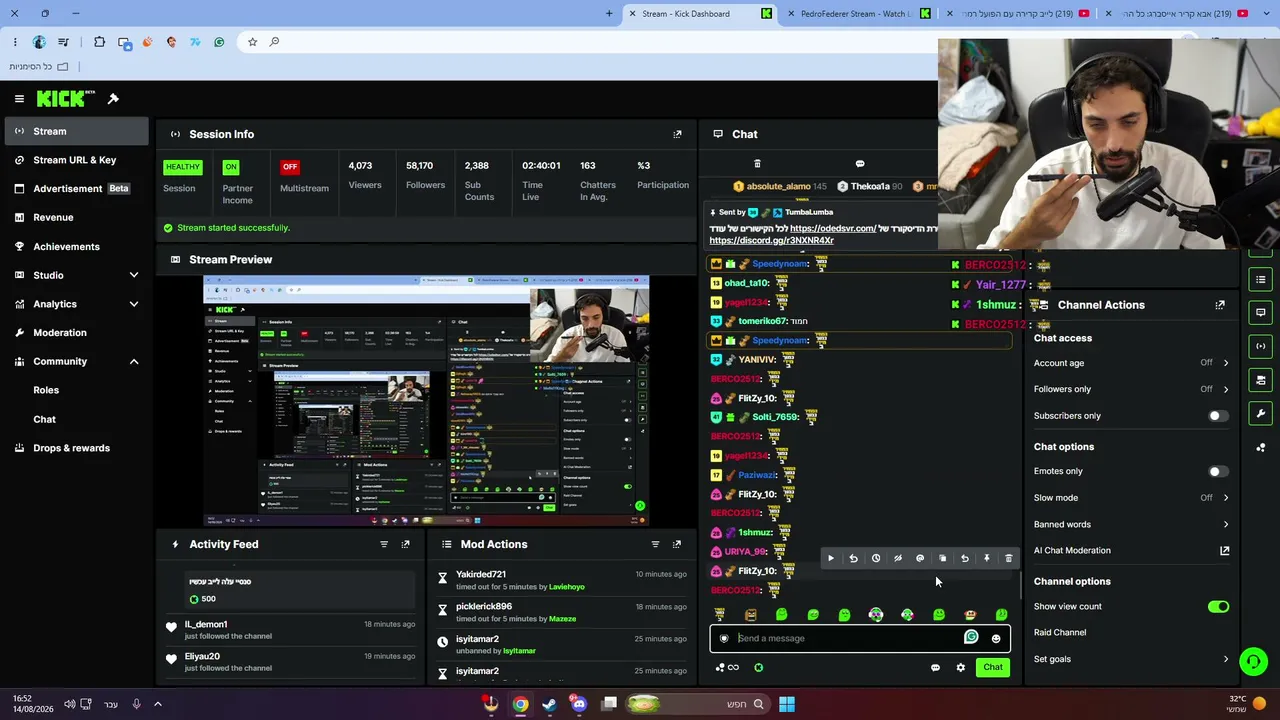Pop out the Activity Feed panel
This screenshot has height=720, width=1280.
coord(405,544)
